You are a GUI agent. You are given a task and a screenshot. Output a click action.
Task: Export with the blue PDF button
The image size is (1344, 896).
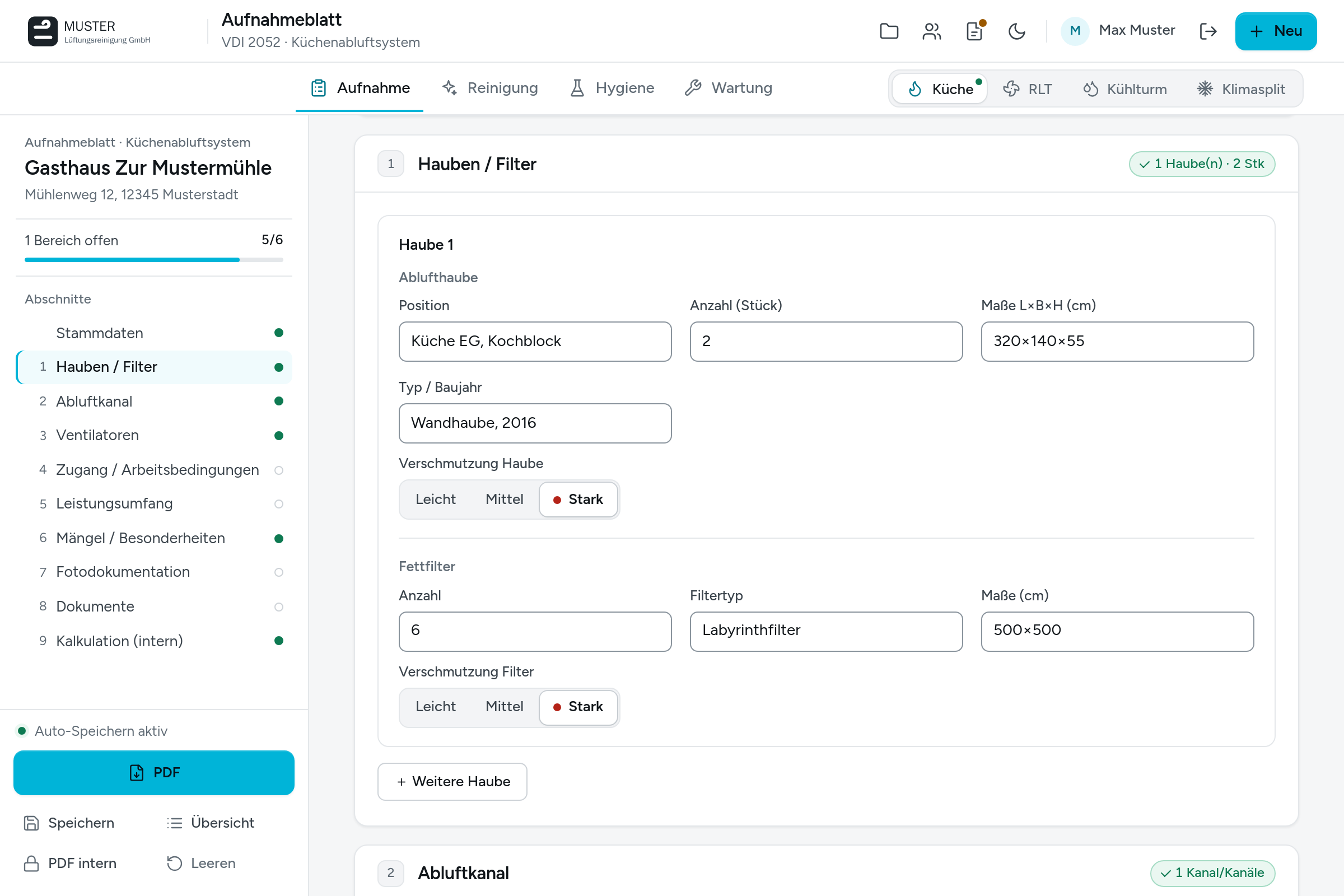[153, 773]
